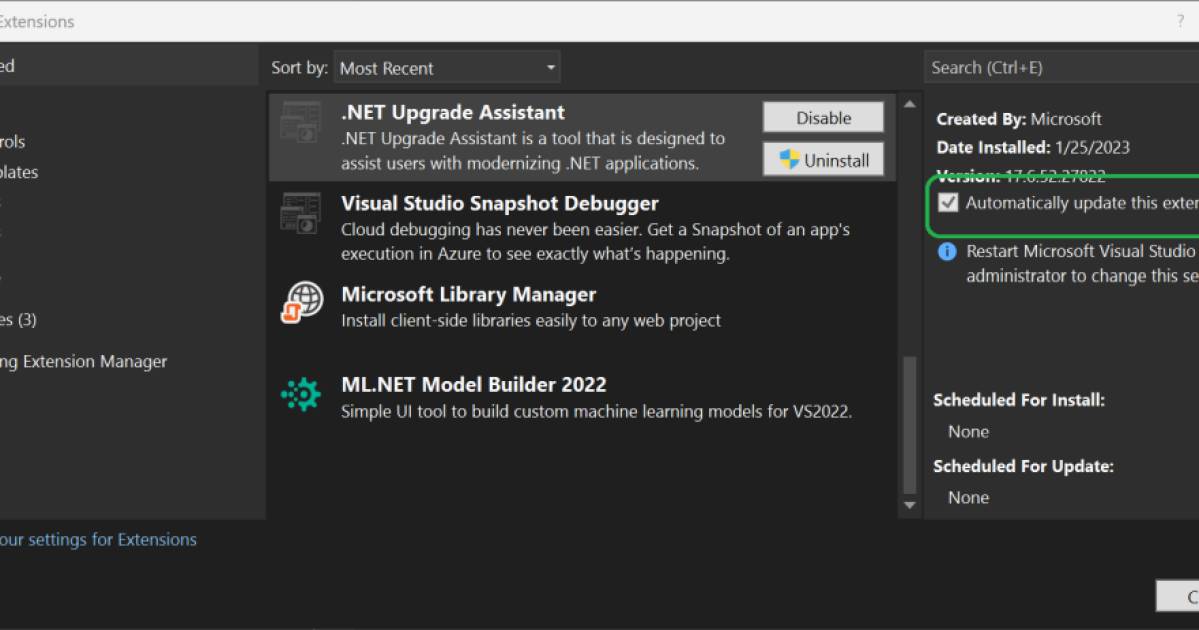Click the Search (Ctrl+E) field

tap(1061, 67)
